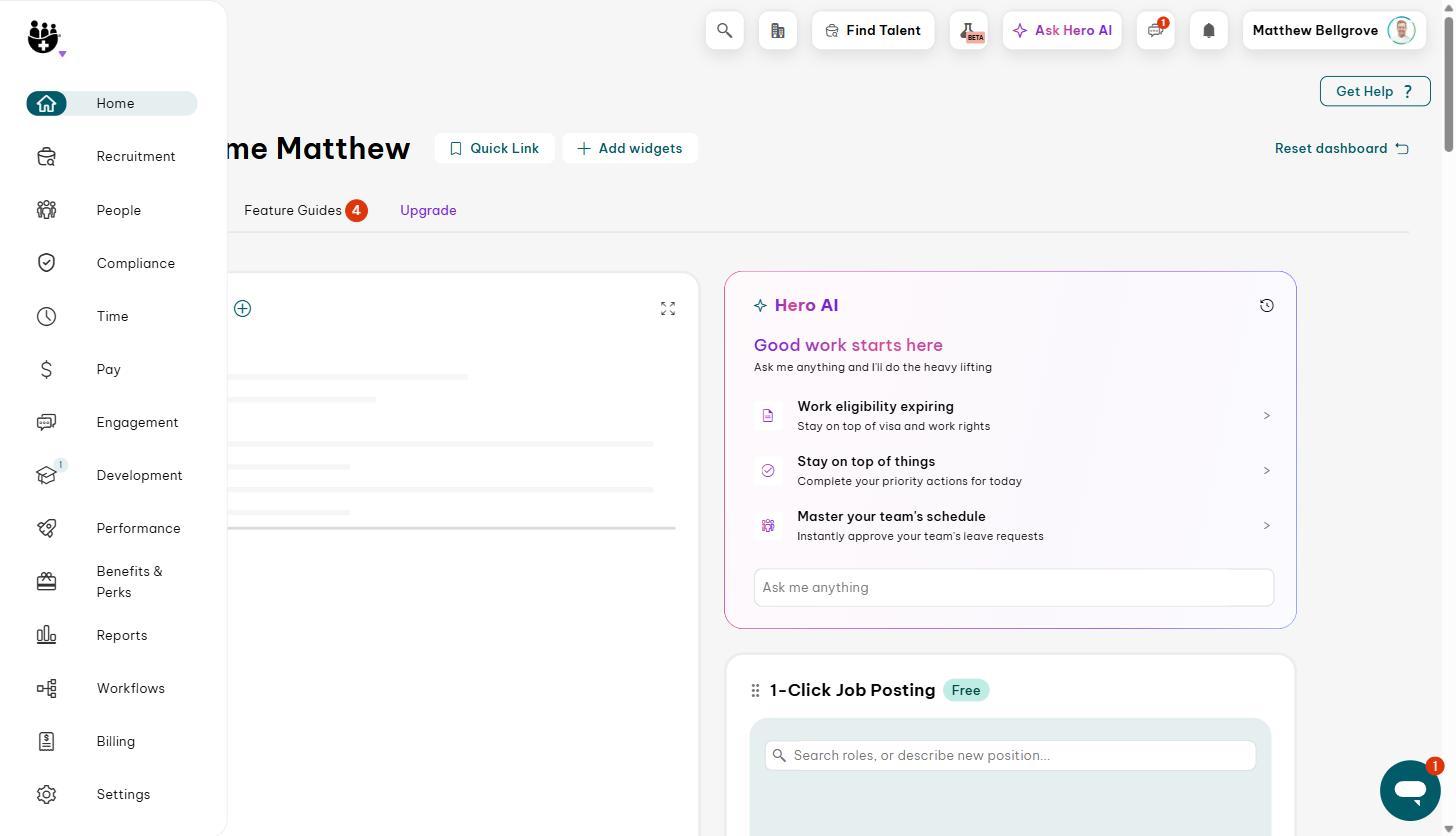Open the Benefits & Perks label

pos(130,582)
